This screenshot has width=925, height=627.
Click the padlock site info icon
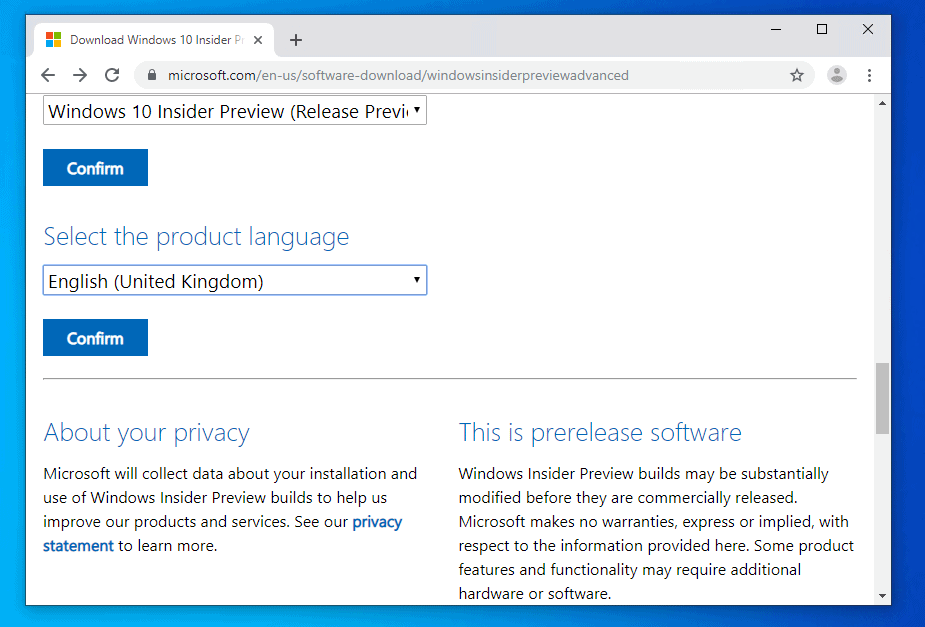152,75
